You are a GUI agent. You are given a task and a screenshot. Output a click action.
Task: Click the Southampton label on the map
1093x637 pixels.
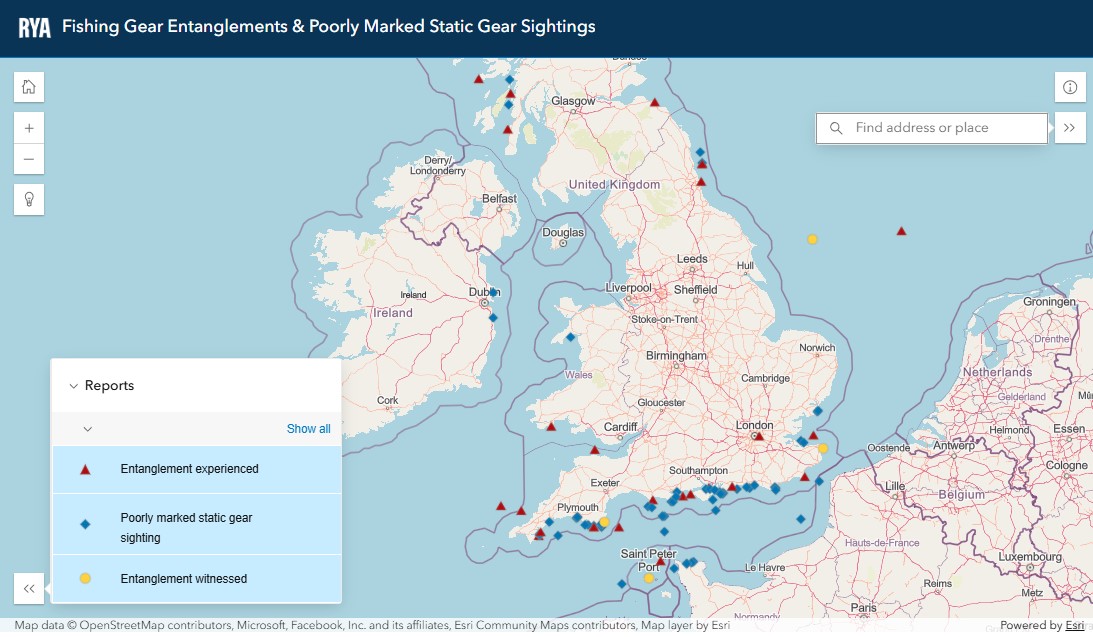click(x=698, y=470)
